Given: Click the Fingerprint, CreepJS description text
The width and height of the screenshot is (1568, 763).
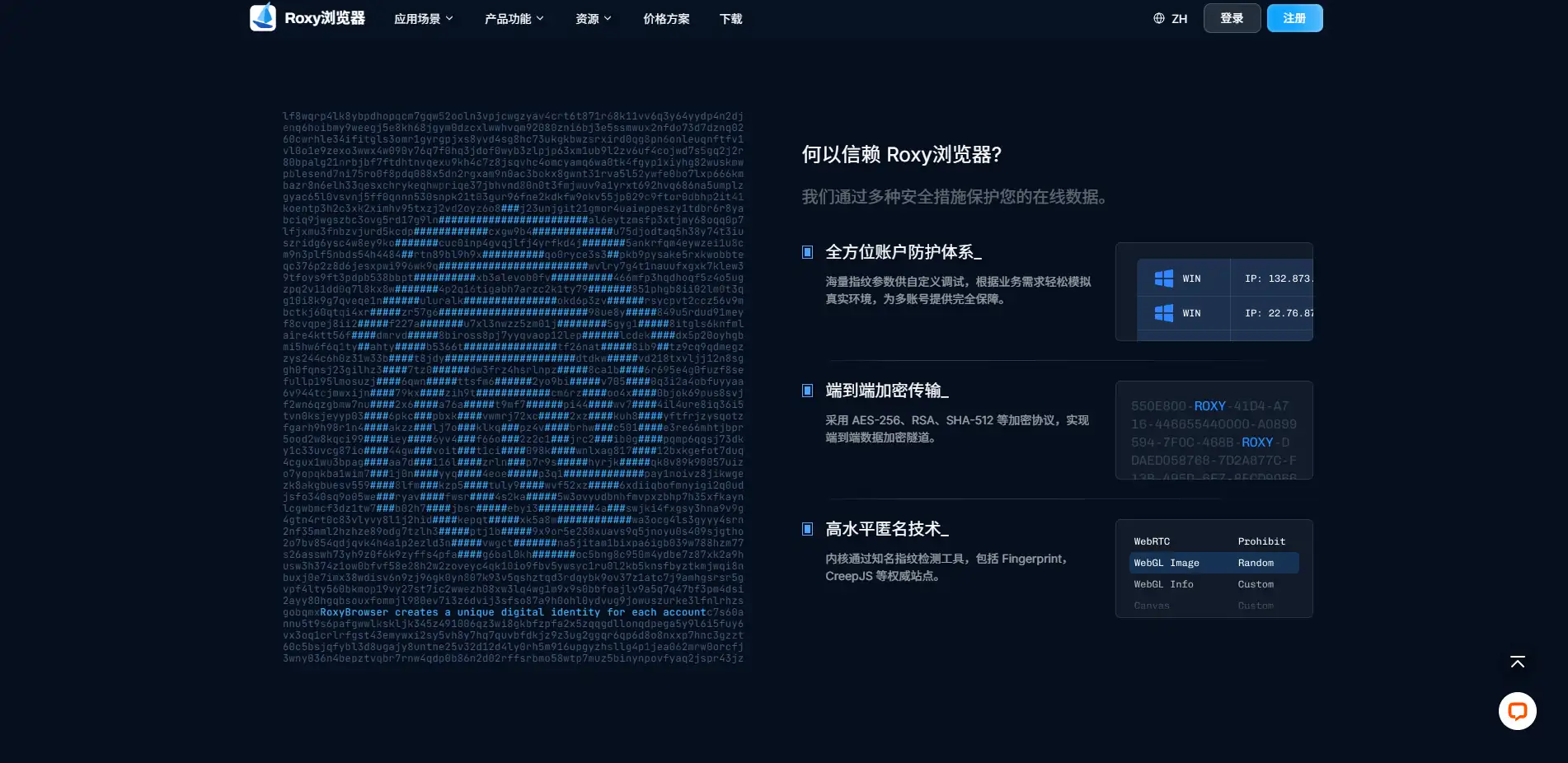Looking at the screenshot, I should (948, 567).
